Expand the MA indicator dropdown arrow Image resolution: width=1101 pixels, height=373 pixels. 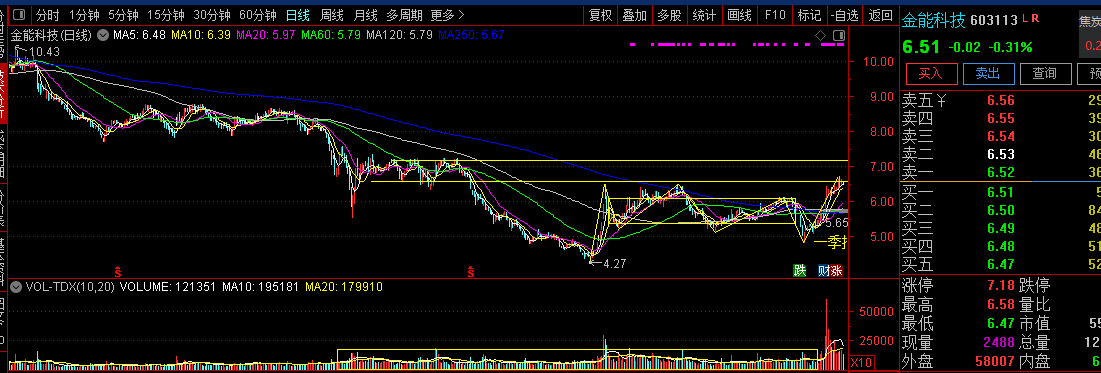click(x=103, y=34)
